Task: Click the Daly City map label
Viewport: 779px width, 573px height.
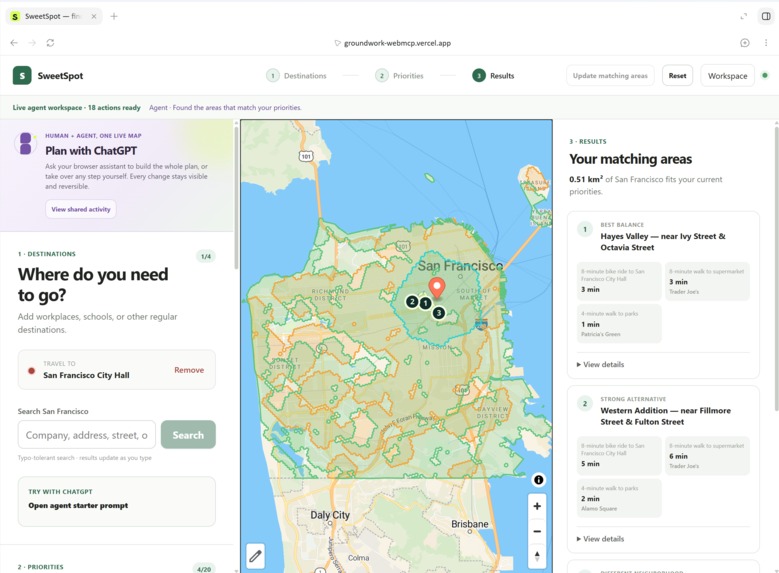Action: point(330,515)
